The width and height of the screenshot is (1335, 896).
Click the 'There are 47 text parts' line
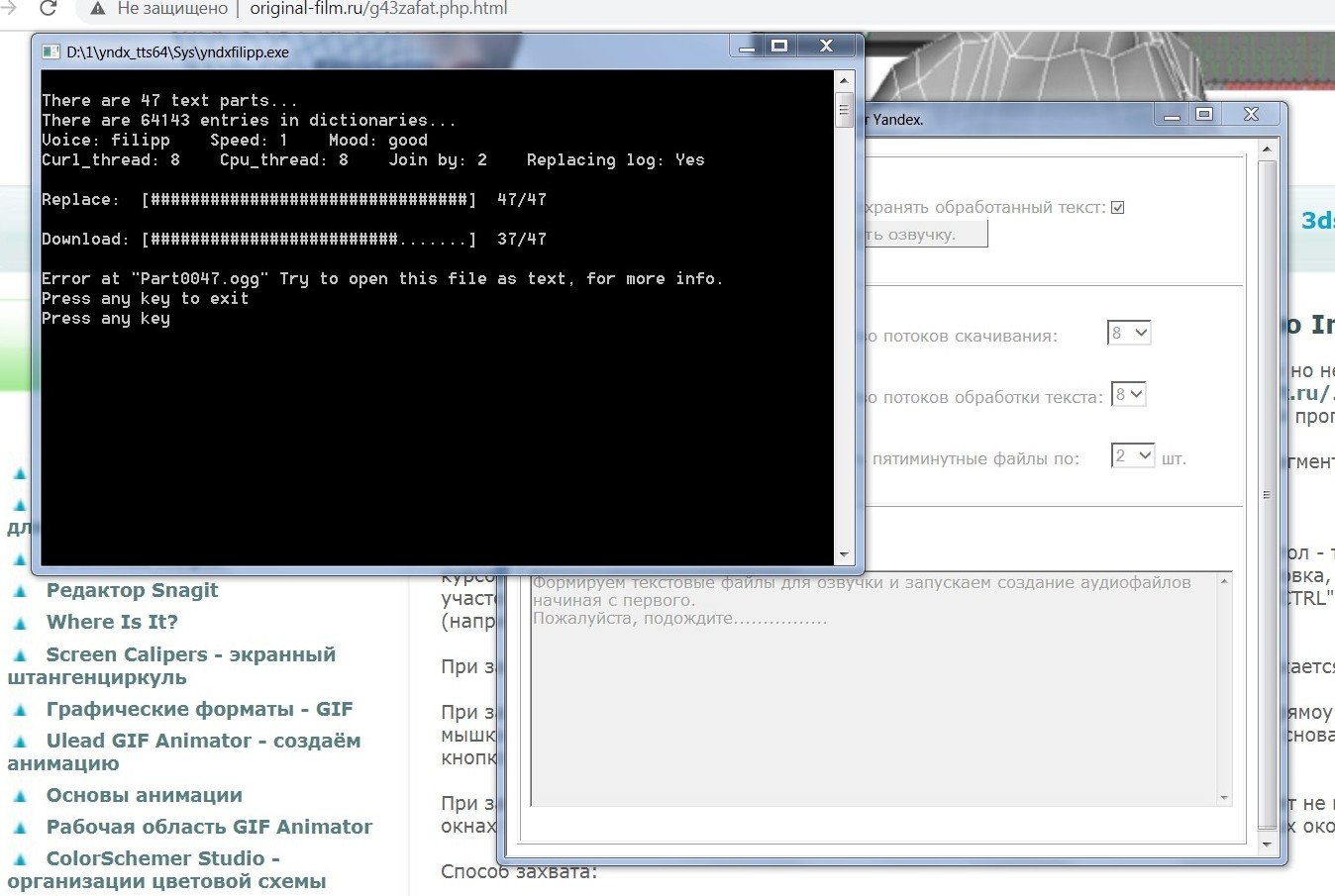tap(169, 101)
